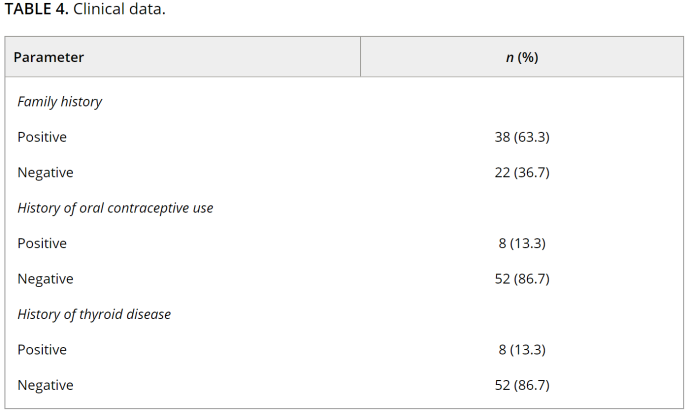This screenshot has width=691, height=416.
Task: Click History of oral contraceptive use heading
Action: click(115, 208)
